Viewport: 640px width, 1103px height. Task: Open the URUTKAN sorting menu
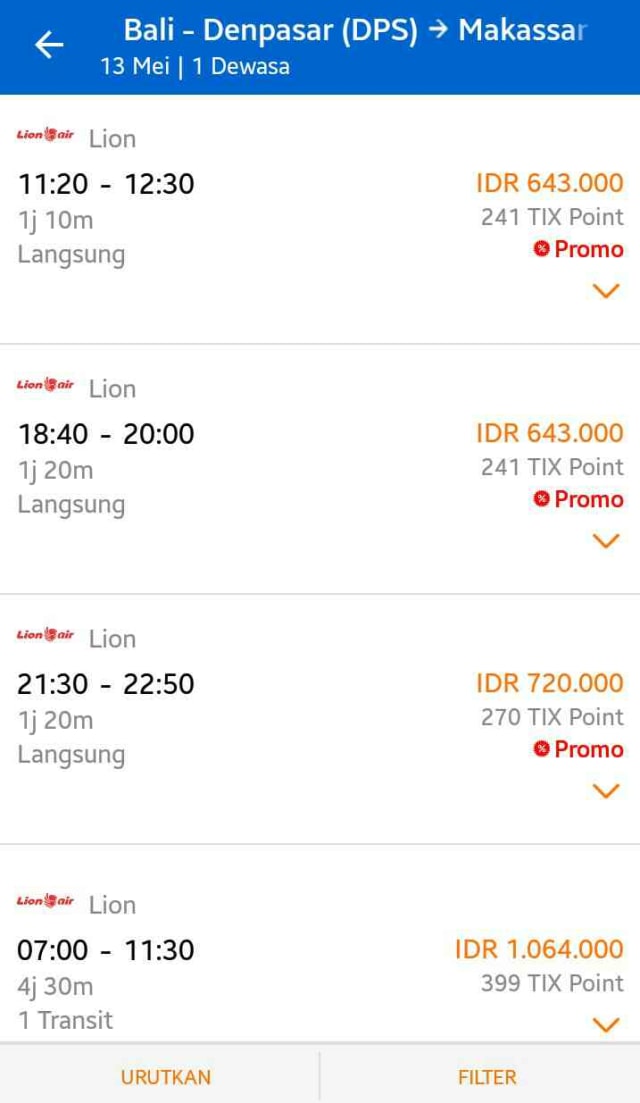coord(166,1077)
